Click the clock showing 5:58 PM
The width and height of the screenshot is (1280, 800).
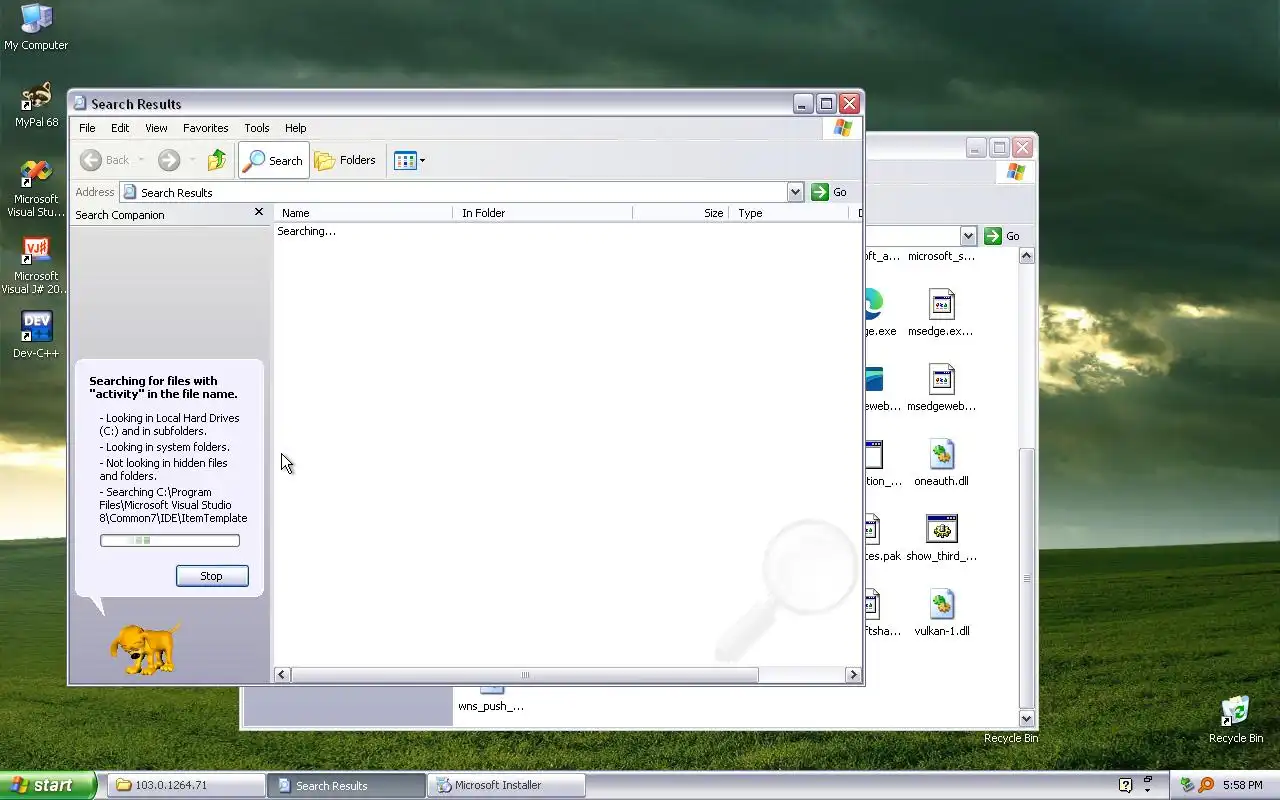point(1242,785)
